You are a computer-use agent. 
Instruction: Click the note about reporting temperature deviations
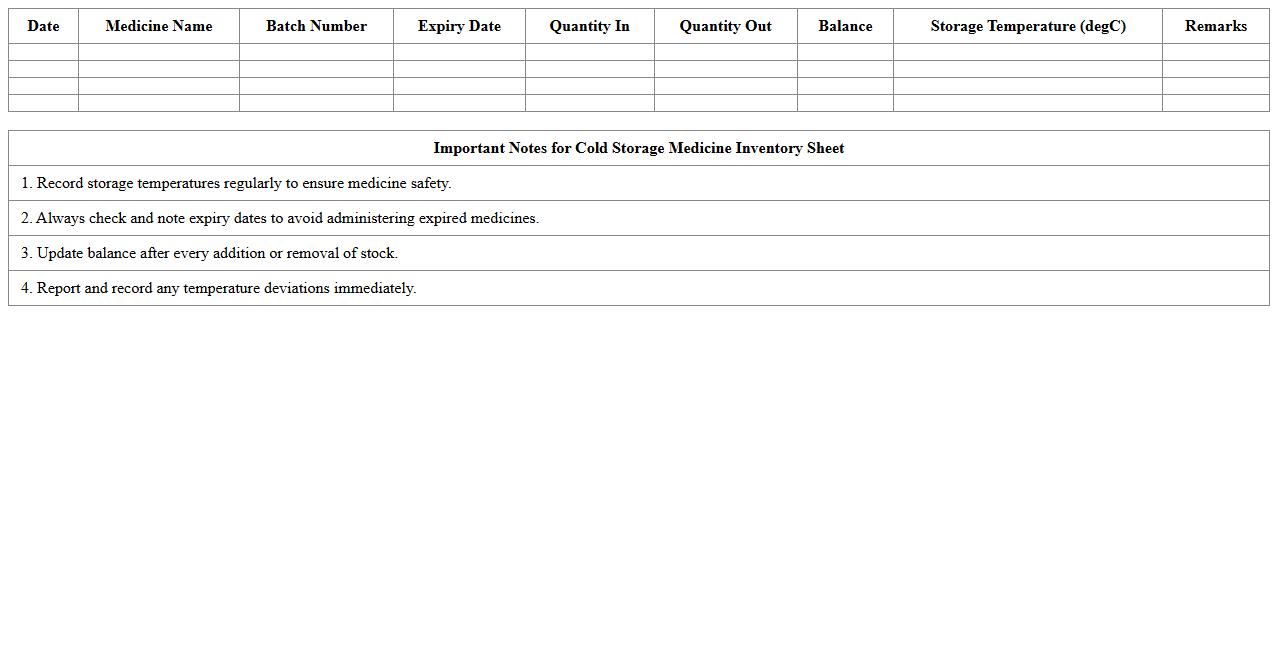click(x=218, y=288)
